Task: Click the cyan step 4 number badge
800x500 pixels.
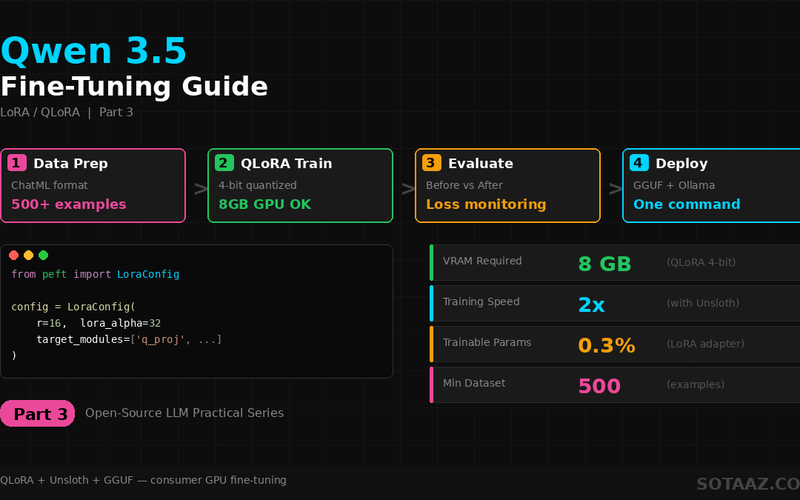Action: [x=639, y=163]
